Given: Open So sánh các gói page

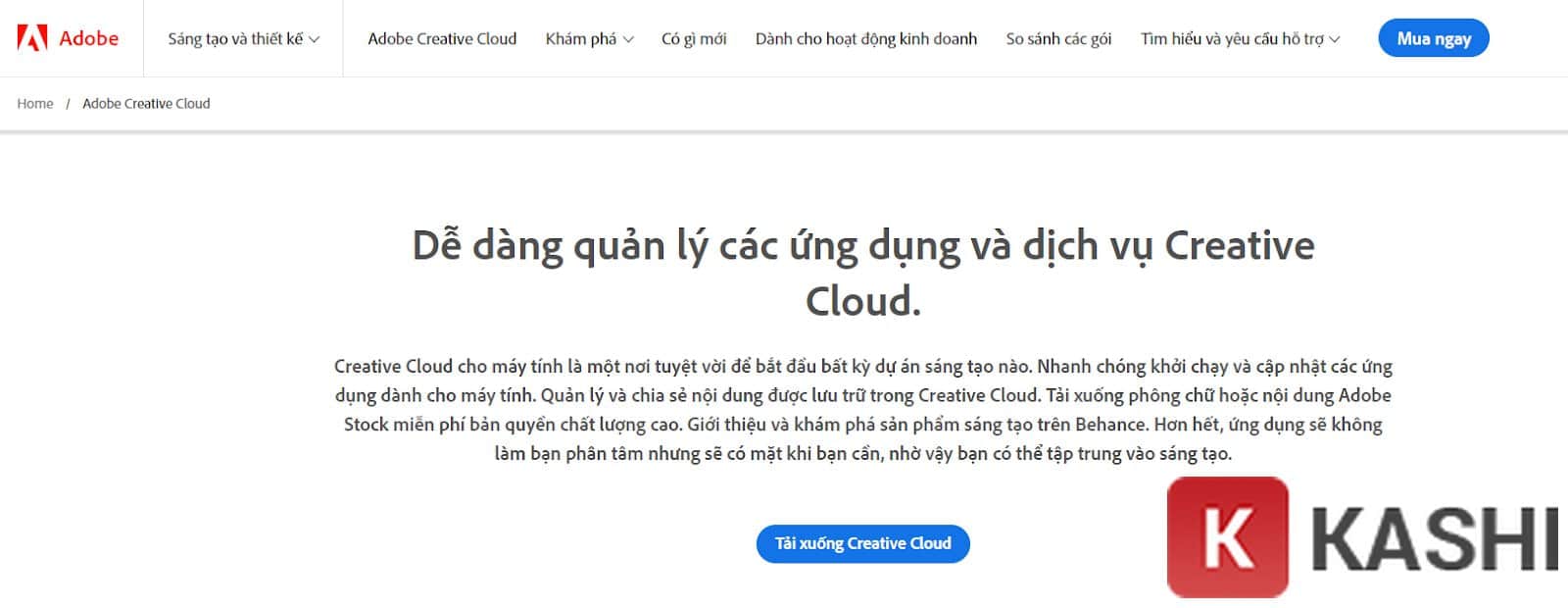Looking at the screenshot, I should 1058,39.
